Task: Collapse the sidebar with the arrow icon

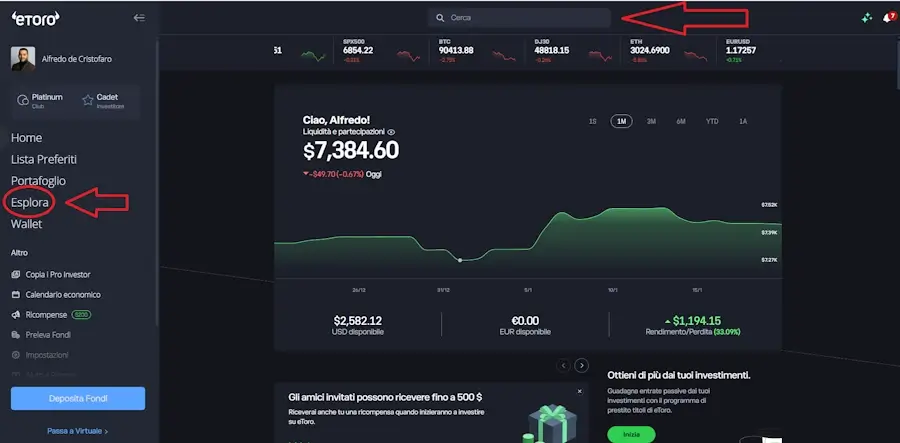Action: pyautogui.click(x=139, y=18)
